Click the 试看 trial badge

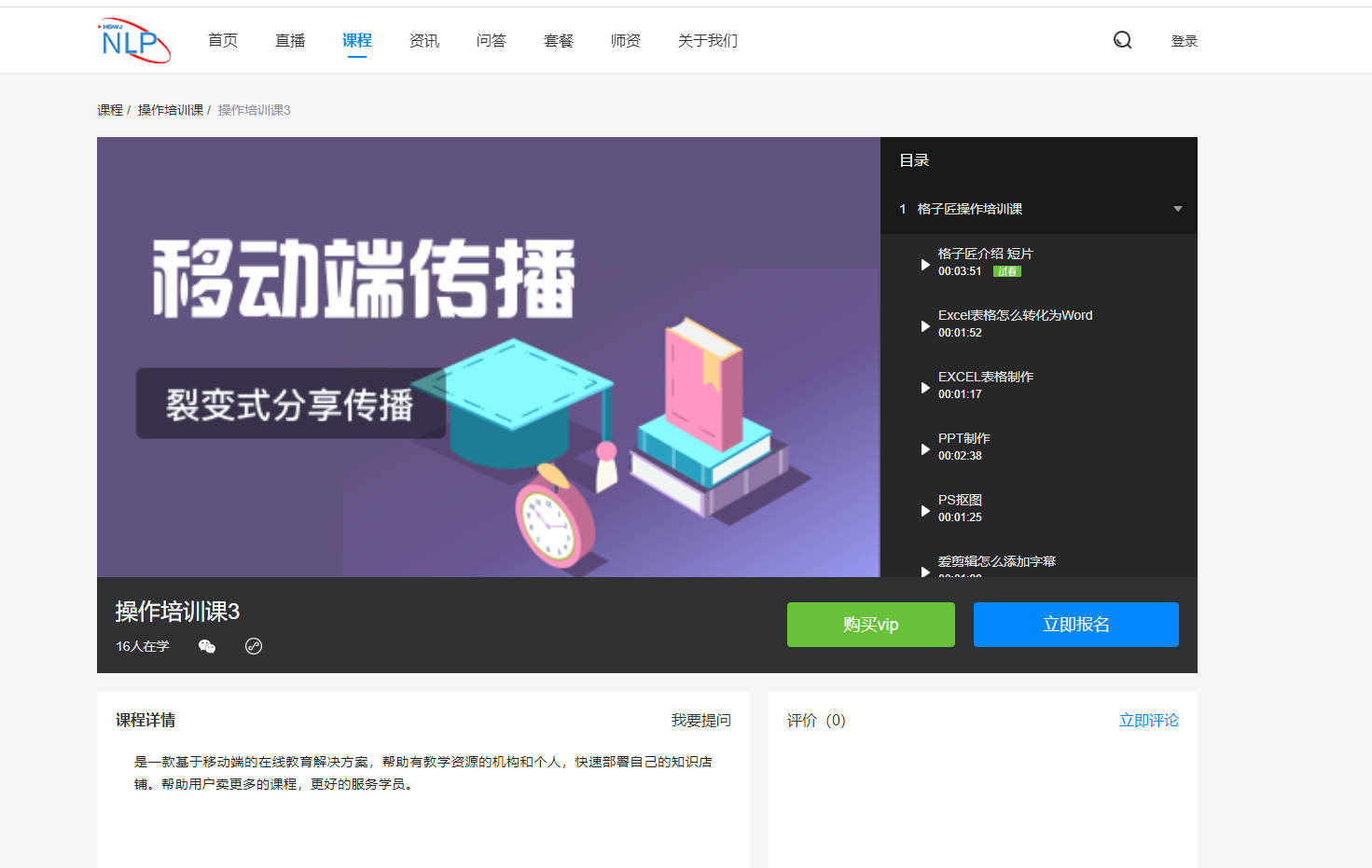(1007, 271)
